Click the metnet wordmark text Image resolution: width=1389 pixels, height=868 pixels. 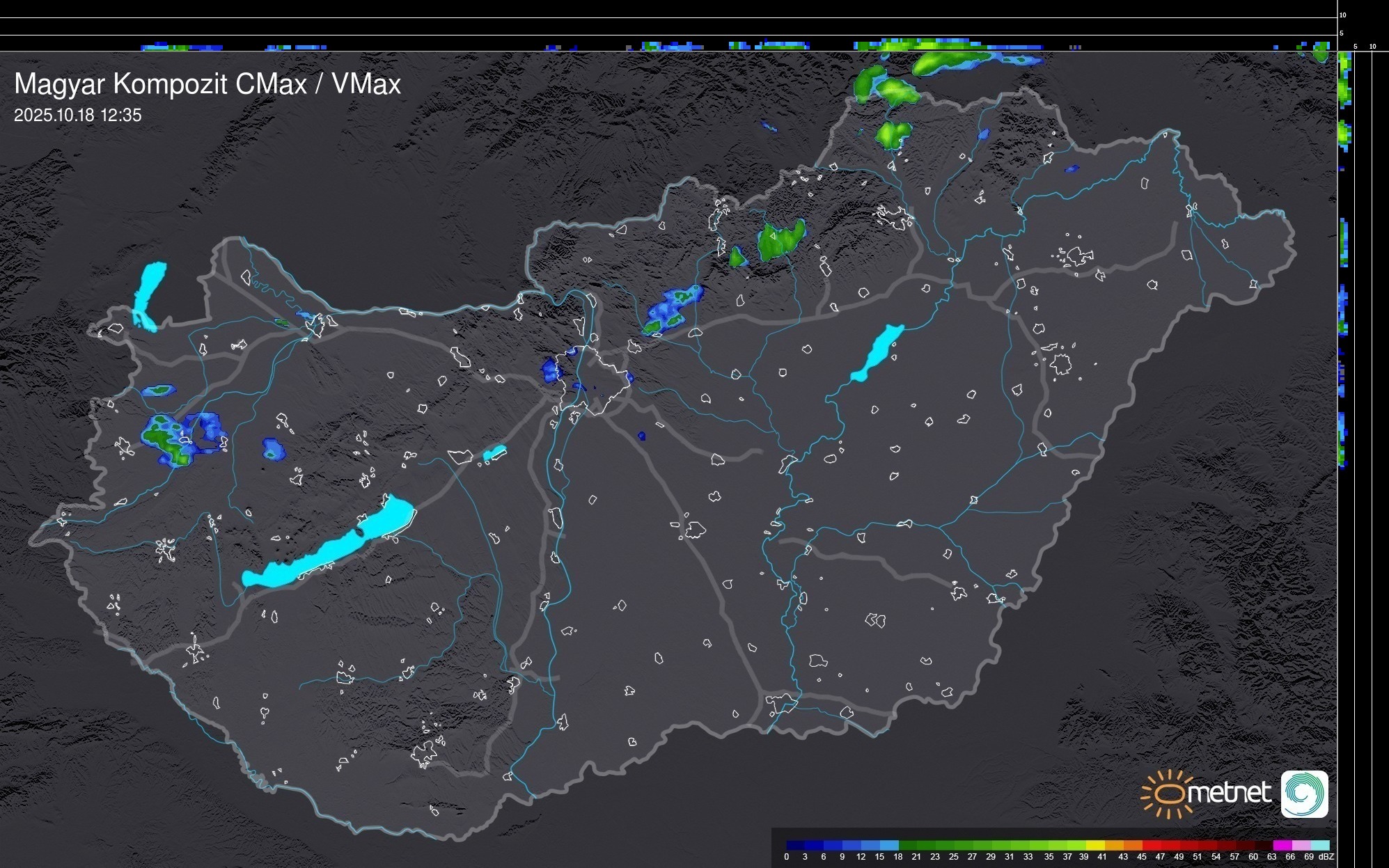(x=1229, y=794)
